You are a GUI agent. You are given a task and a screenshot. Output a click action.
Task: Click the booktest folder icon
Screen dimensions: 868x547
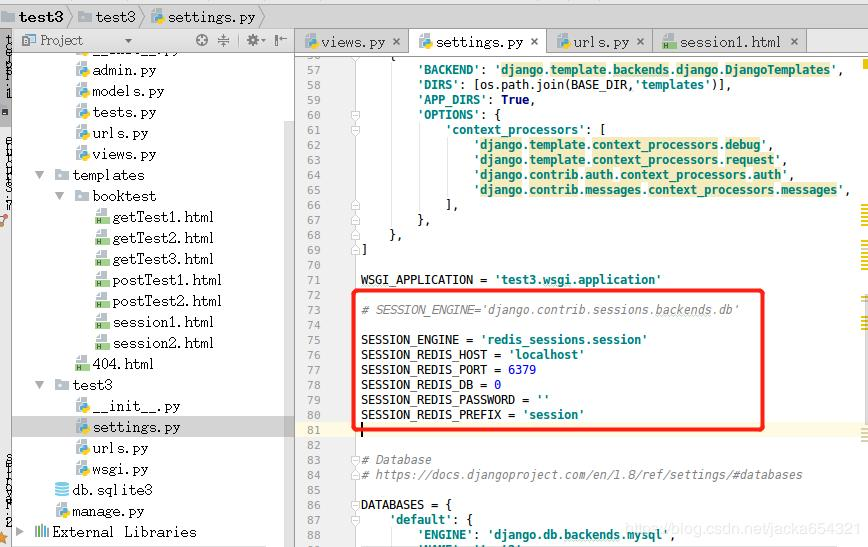[x=82, y=196]
